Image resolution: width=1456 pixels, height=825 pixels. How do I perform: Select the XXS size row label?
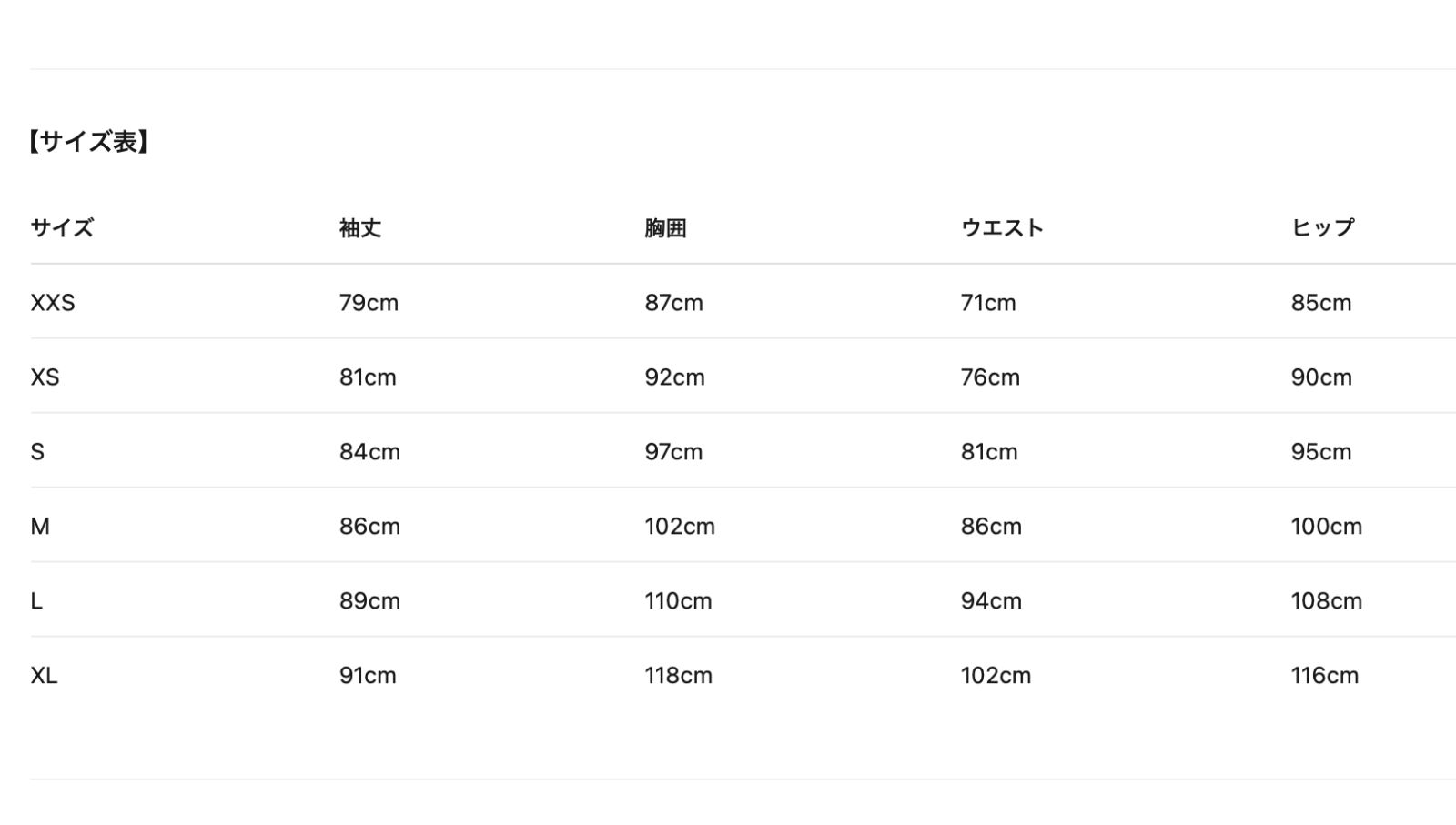[53, 303]
